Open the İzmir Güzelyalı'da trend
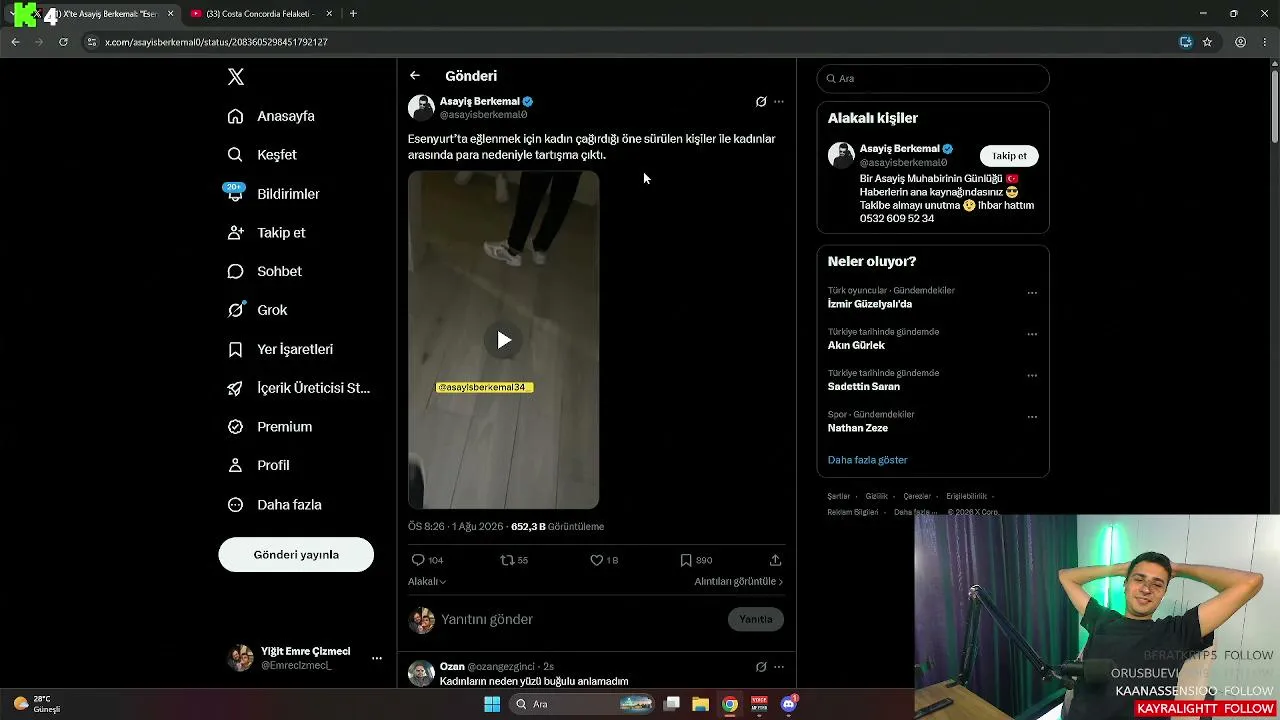1280x720 pixels. 869,304
